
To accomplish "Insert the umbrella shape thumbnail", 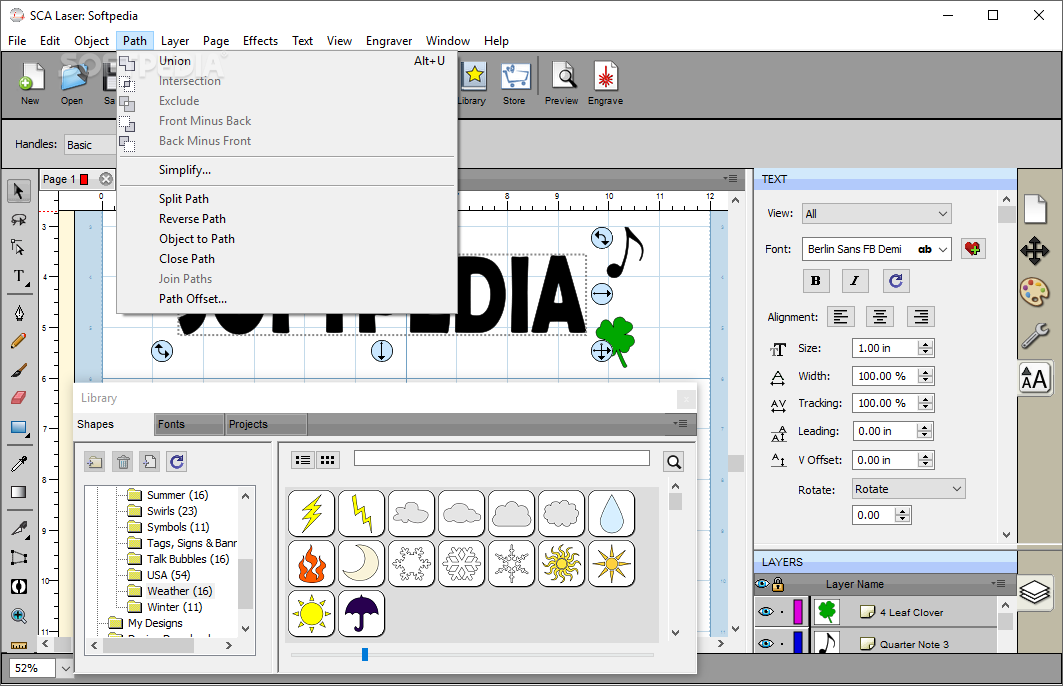I will click(x=361, y=613).
